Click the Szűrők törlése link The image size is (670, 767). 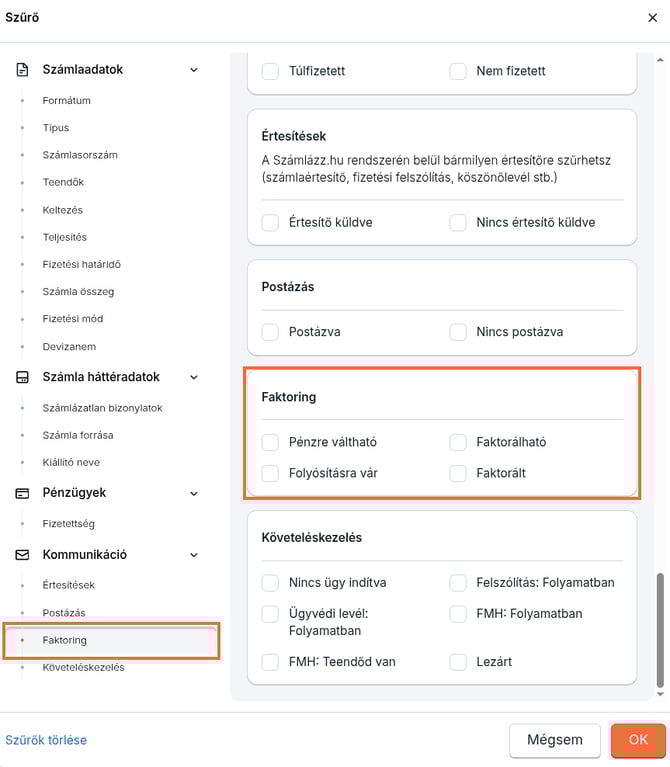point(46,740)
